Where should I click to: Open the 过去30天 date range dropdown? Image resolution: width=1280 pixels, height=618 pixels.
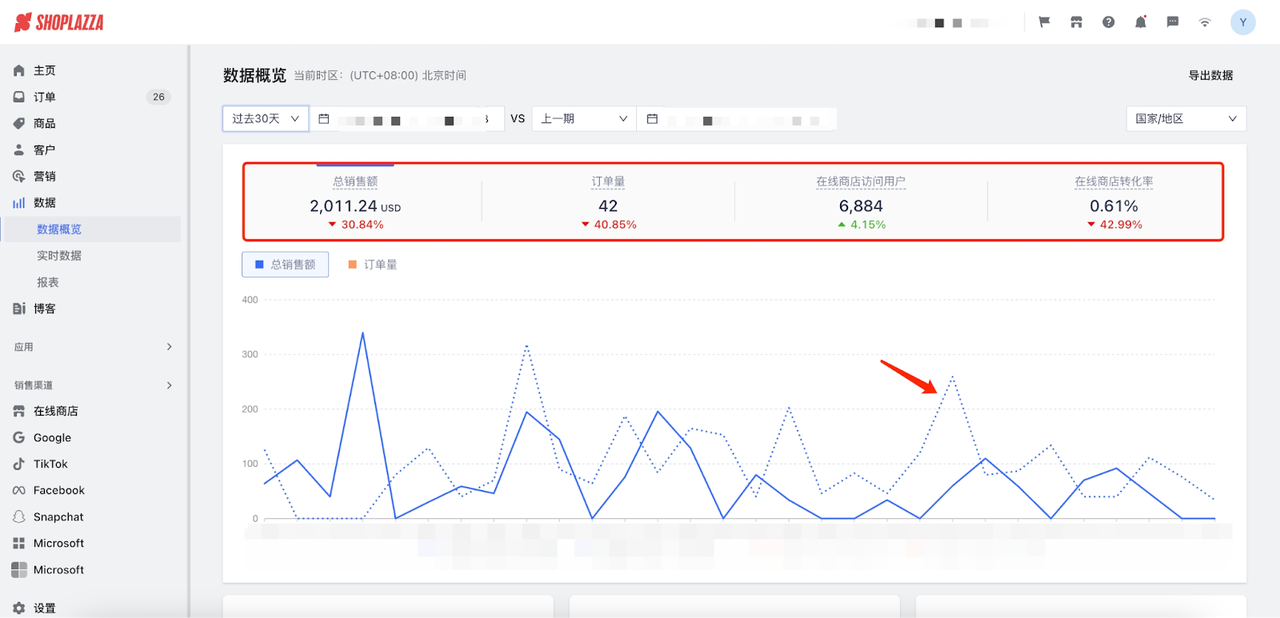(265, 119)
